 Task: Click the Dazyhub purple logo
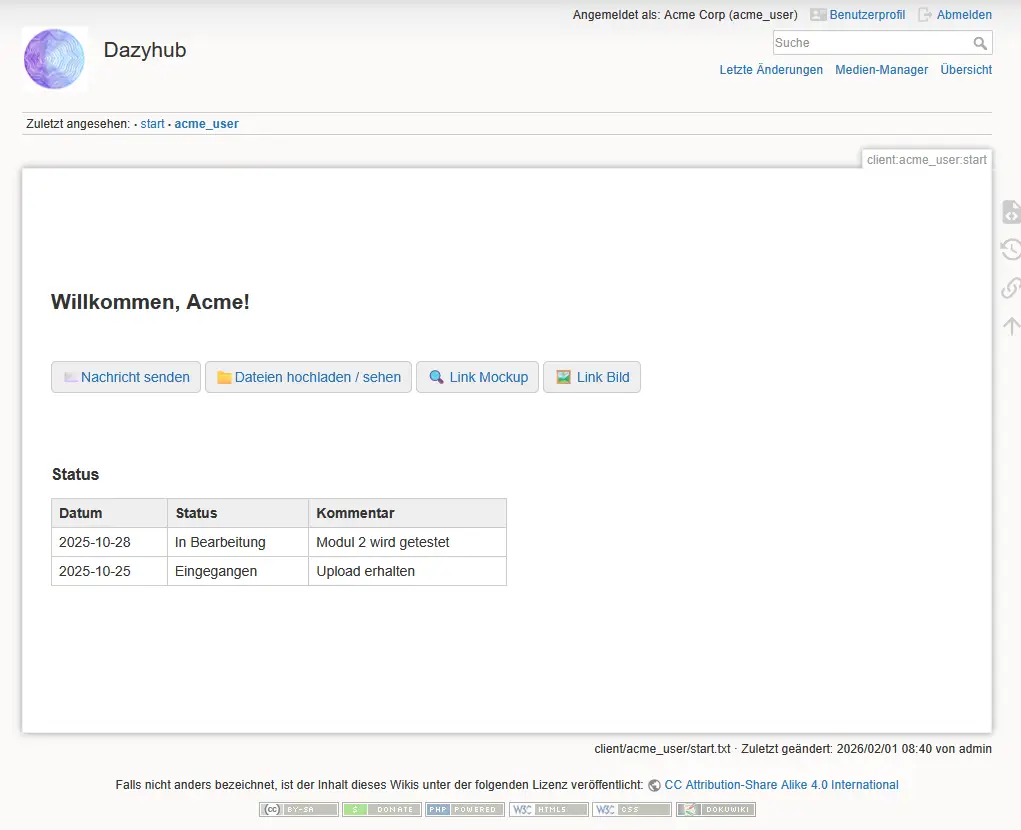click(55, 59)
